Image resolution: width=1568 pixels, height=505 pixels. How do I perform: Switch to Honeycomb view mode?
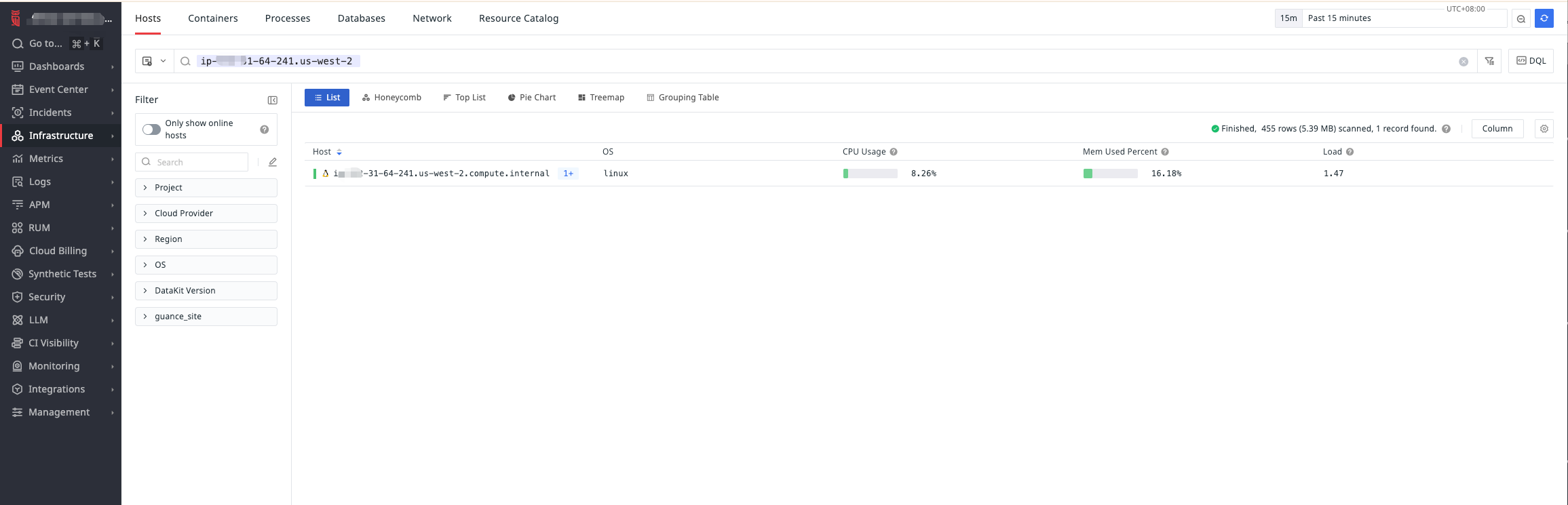[x=391, y=98]
